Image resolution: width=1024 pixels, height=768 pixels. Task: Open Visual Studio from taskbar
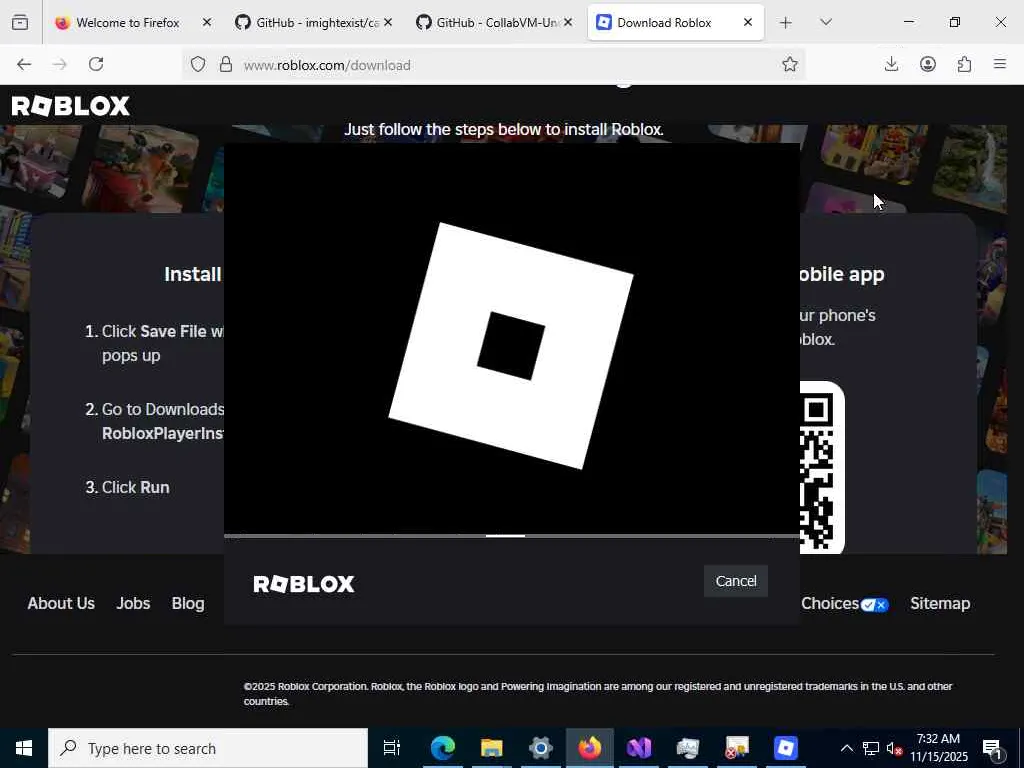639,748
